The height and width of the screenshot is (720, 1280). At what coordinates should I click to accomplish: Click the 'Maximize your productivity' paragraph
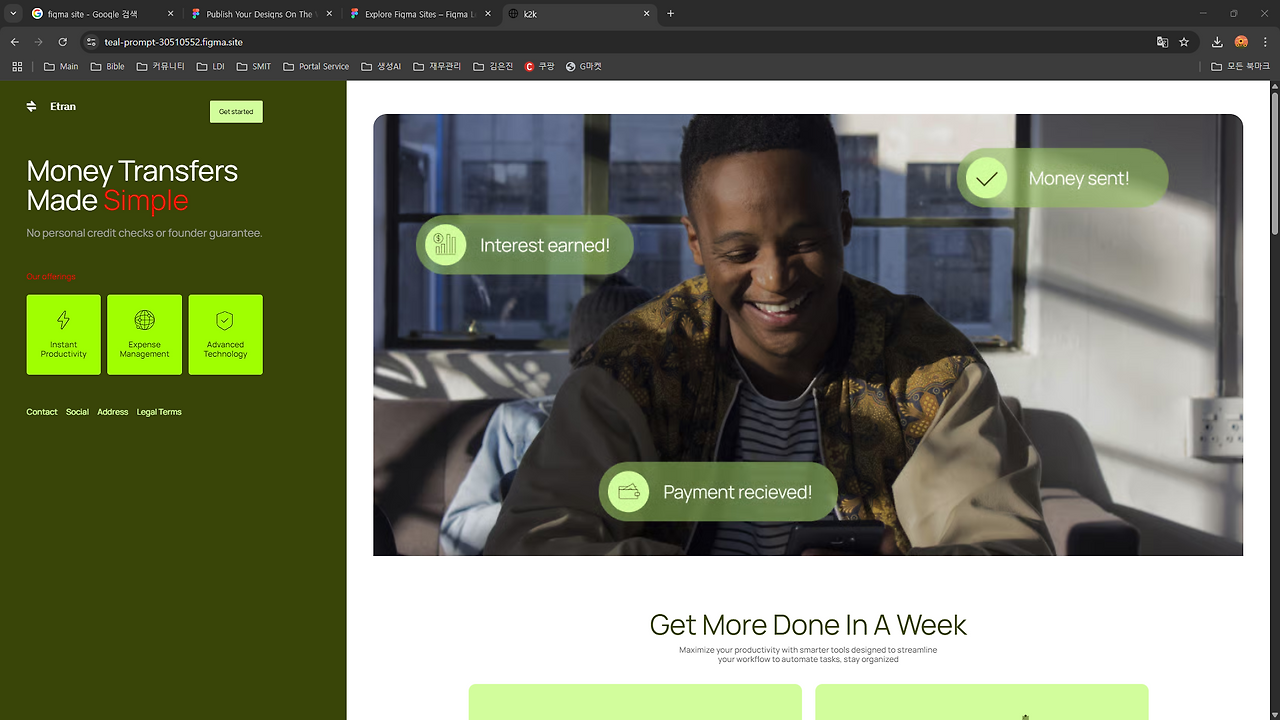[x=808, y=654]
